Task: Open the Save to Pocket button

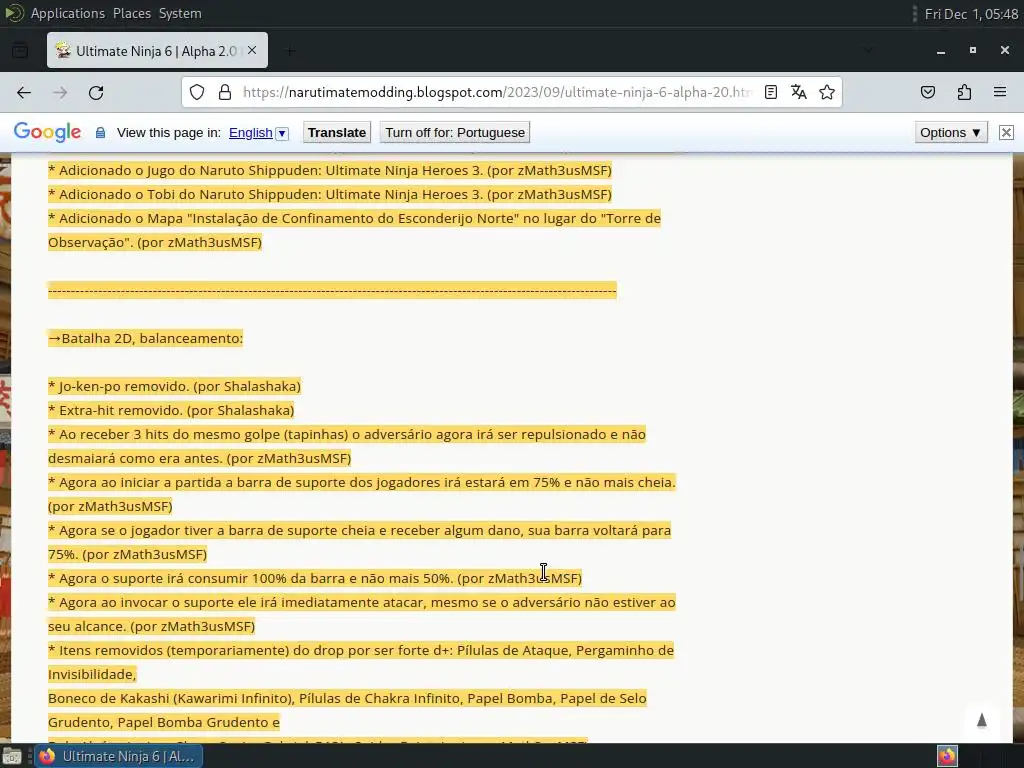Action: (928, 92)
